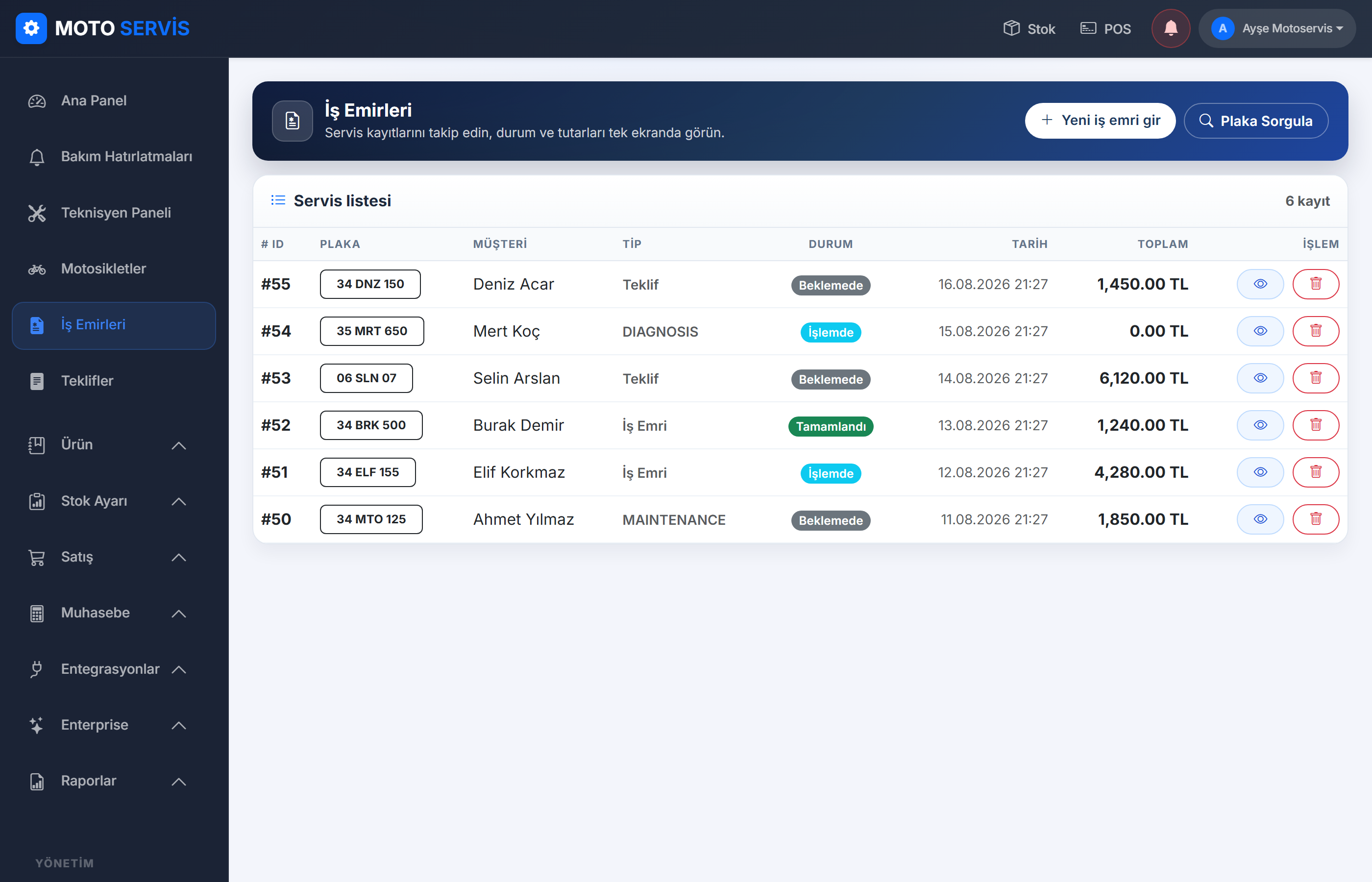Viewport: 1372px width, 882px height.
Task: View order #50 with eye button
Action: coord(1260,519)
